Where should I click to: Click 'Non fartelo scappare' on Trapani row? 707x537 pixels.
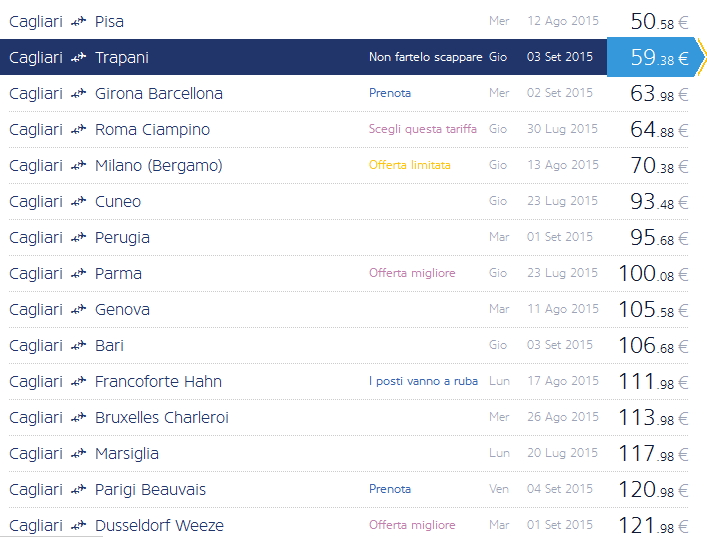pos(425,57)
